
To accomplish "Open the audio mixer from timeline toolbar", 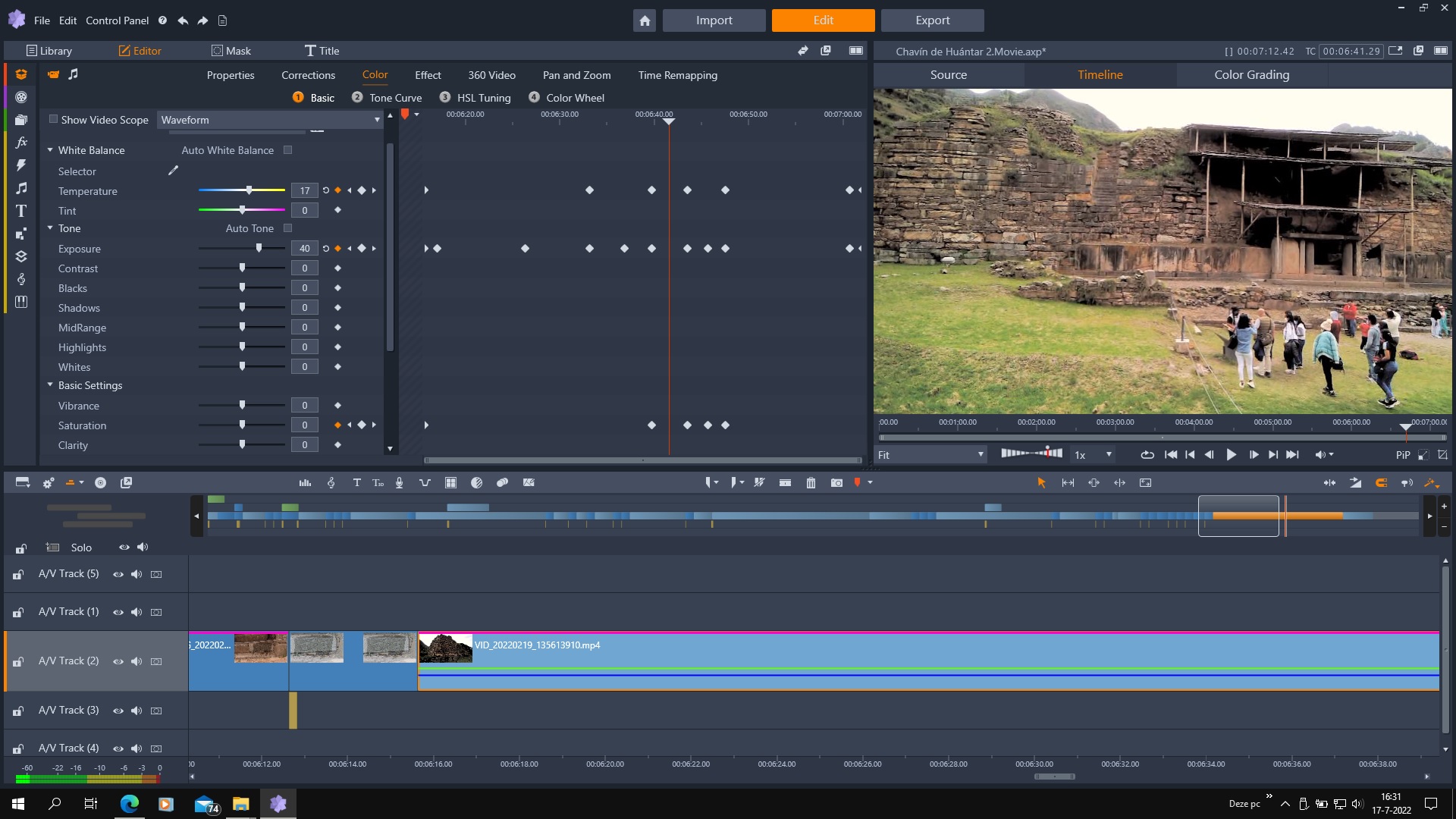I will [x=305, y=483].
